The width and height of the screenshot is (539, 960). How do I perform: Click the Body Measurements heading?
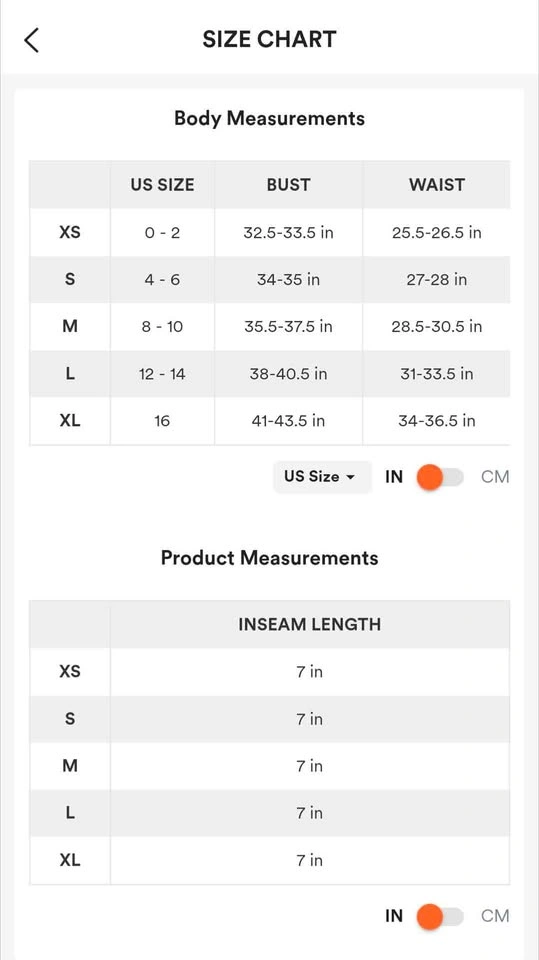[270, 118]
